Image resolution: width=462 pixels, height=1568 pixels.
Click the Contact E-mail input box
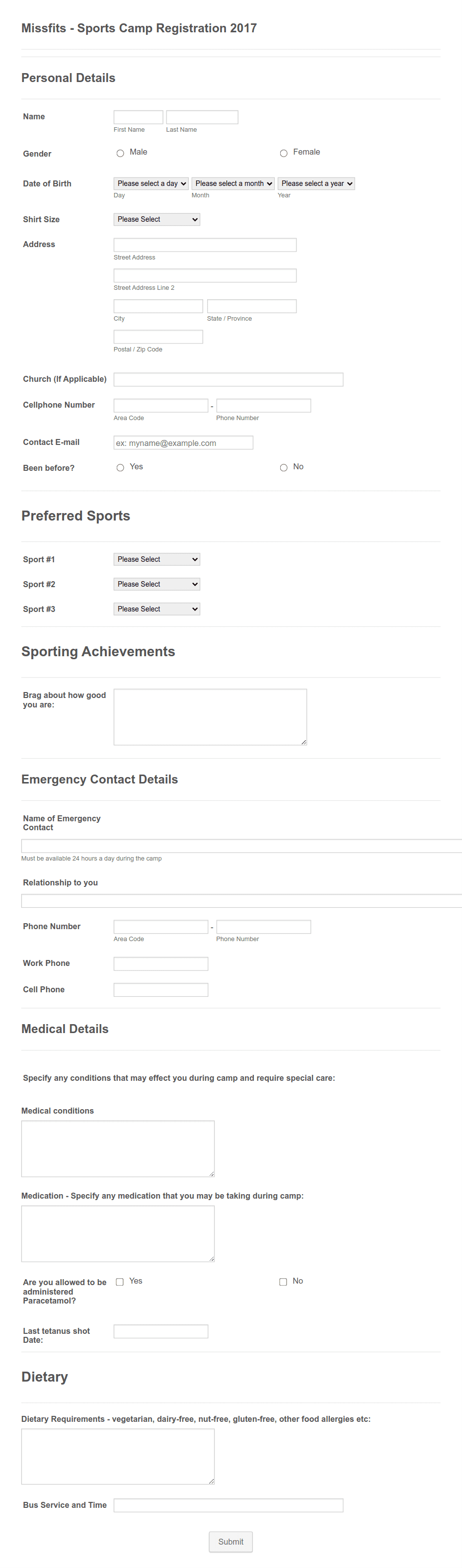(x=184, y=442)
